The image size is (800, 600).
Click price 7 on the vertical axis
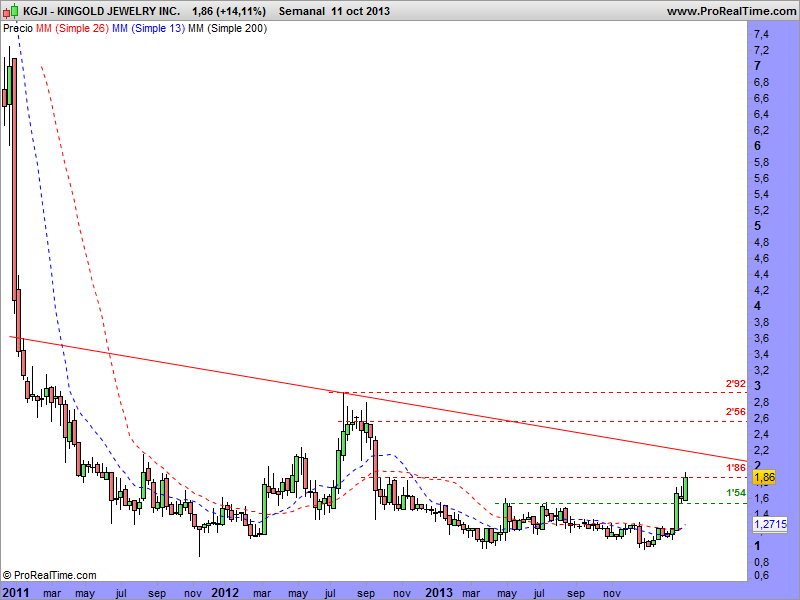click(x=758, y=66)
